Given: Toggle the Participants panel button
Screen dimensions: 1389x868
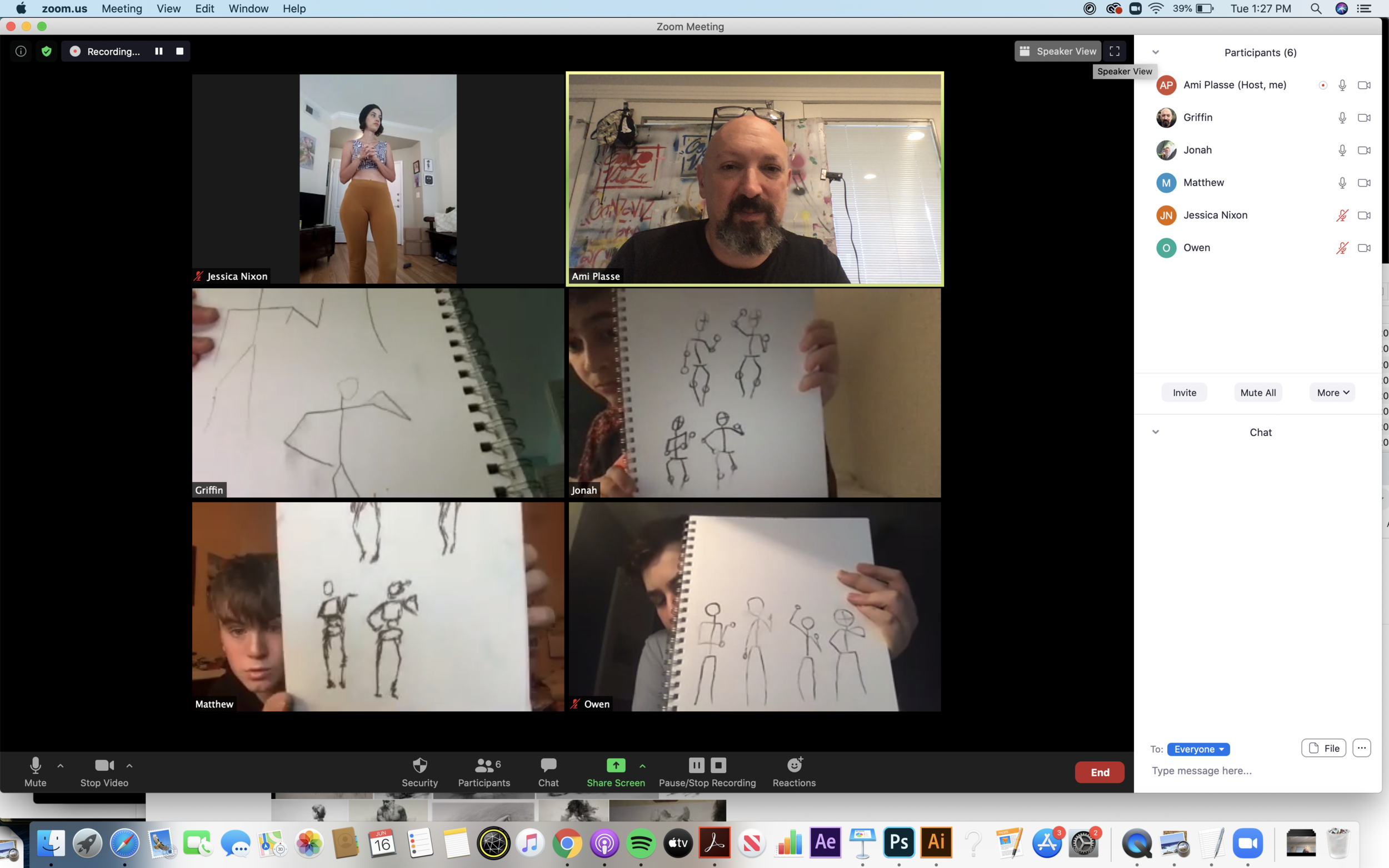Looking at the screenshot, I should click(x=484, y=771).
